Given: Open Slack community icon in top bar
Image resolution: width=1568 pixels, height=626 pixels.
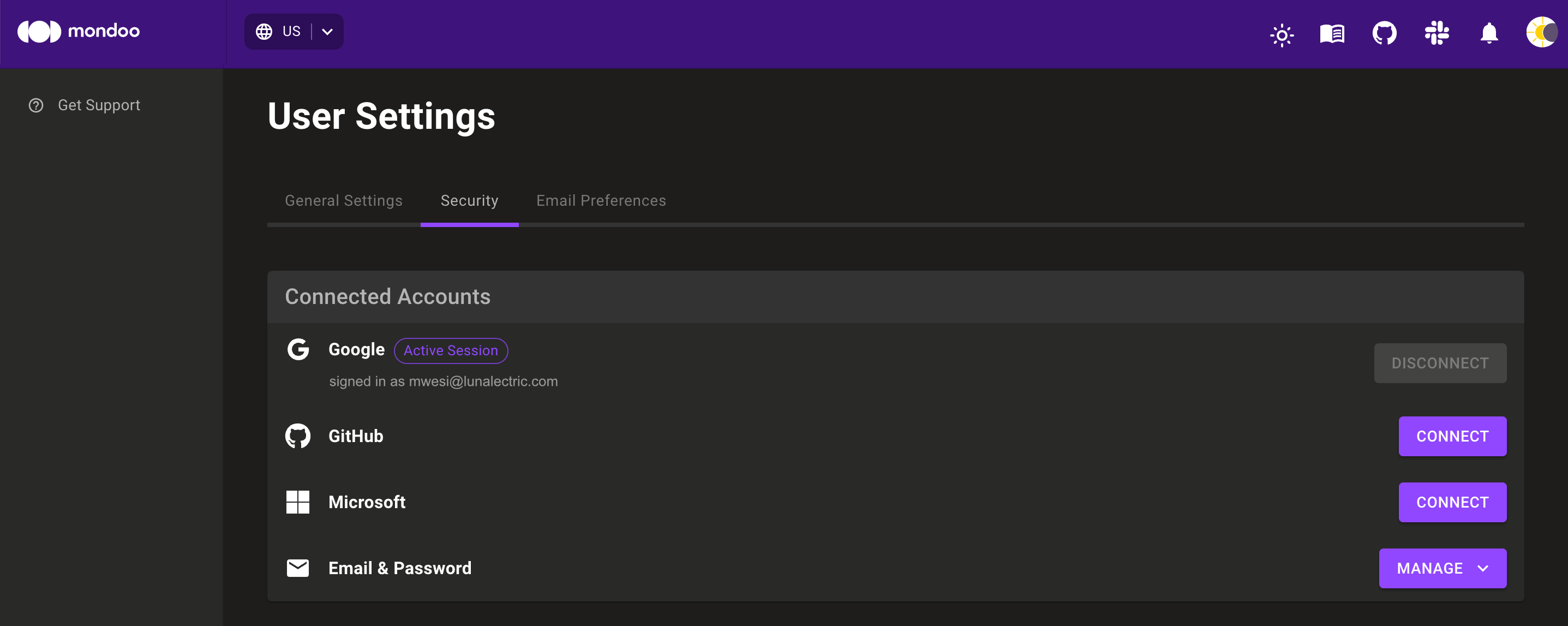Looking at the screenshot, I should point(1437,33).
